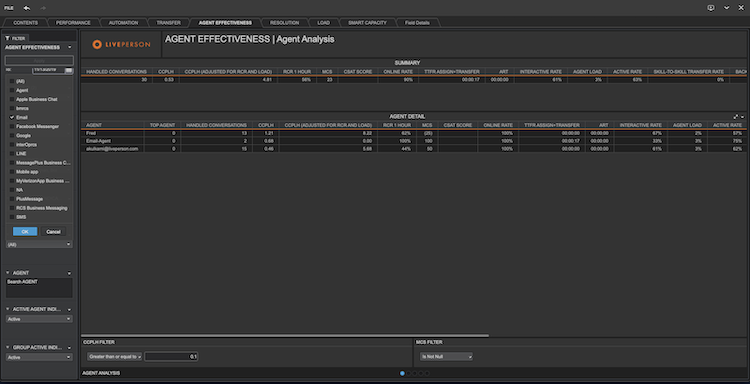Image resolution: width=750 pixels, height=384 pixels.
Task: Check the SMS checkbox
Action: (x=12, y=217)
